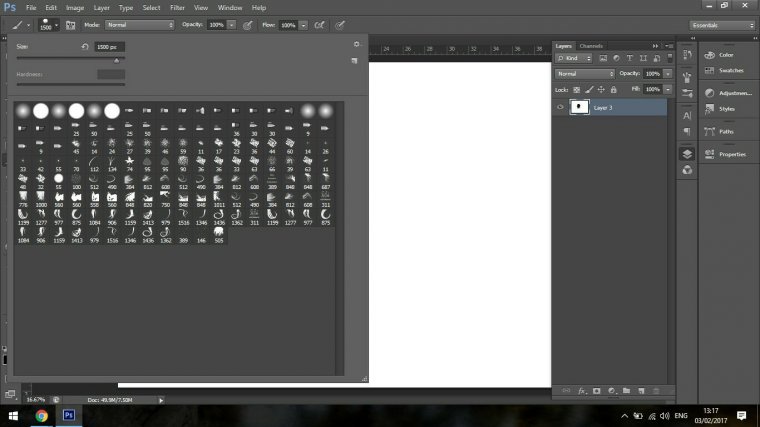The image size is (760, 427).
Task: Open the layer filter Kind dropdown
Action: point(574,58)
